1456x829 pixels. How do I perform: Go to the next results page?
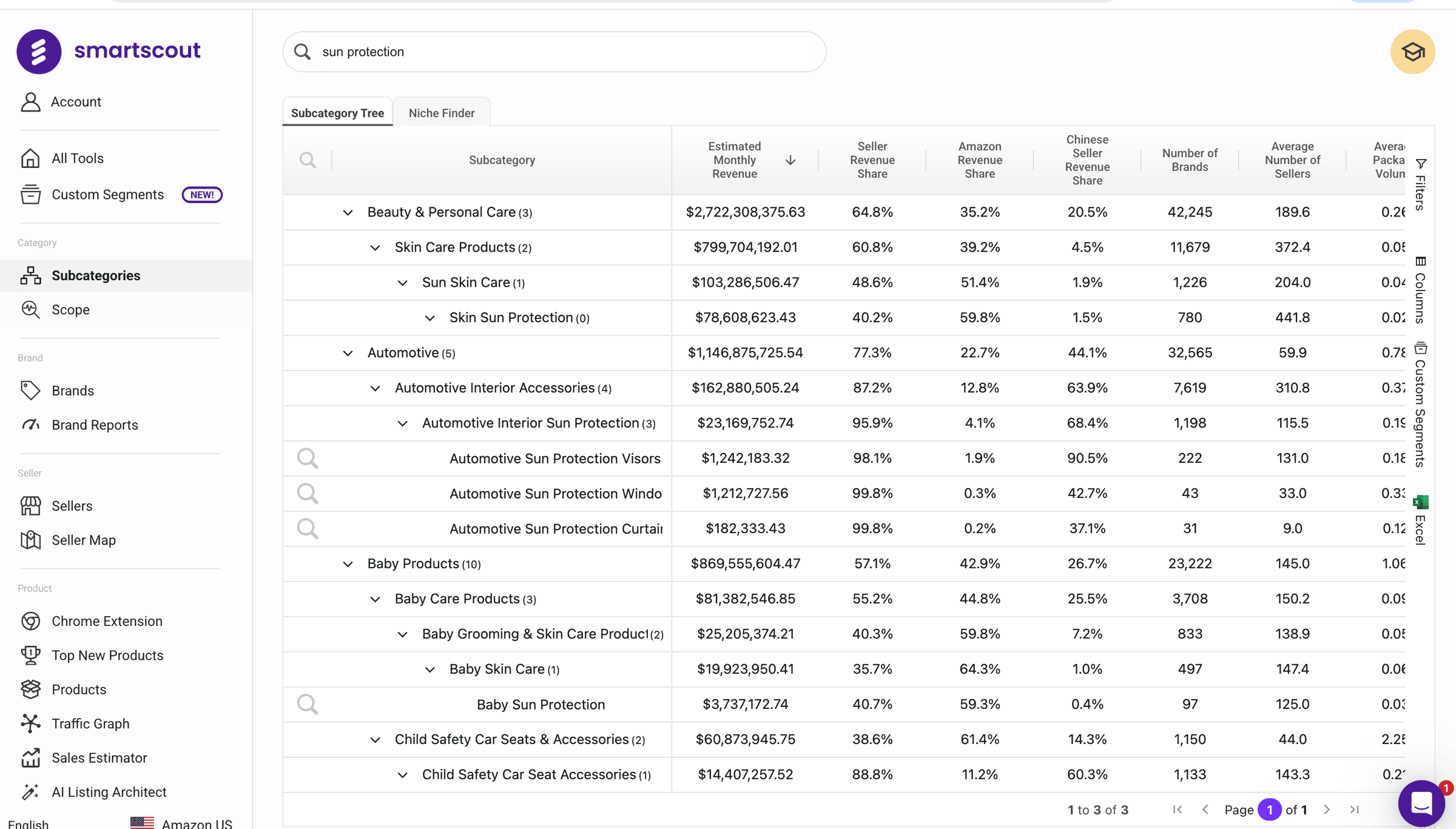pyautogui.click(x=1327, y=810)
